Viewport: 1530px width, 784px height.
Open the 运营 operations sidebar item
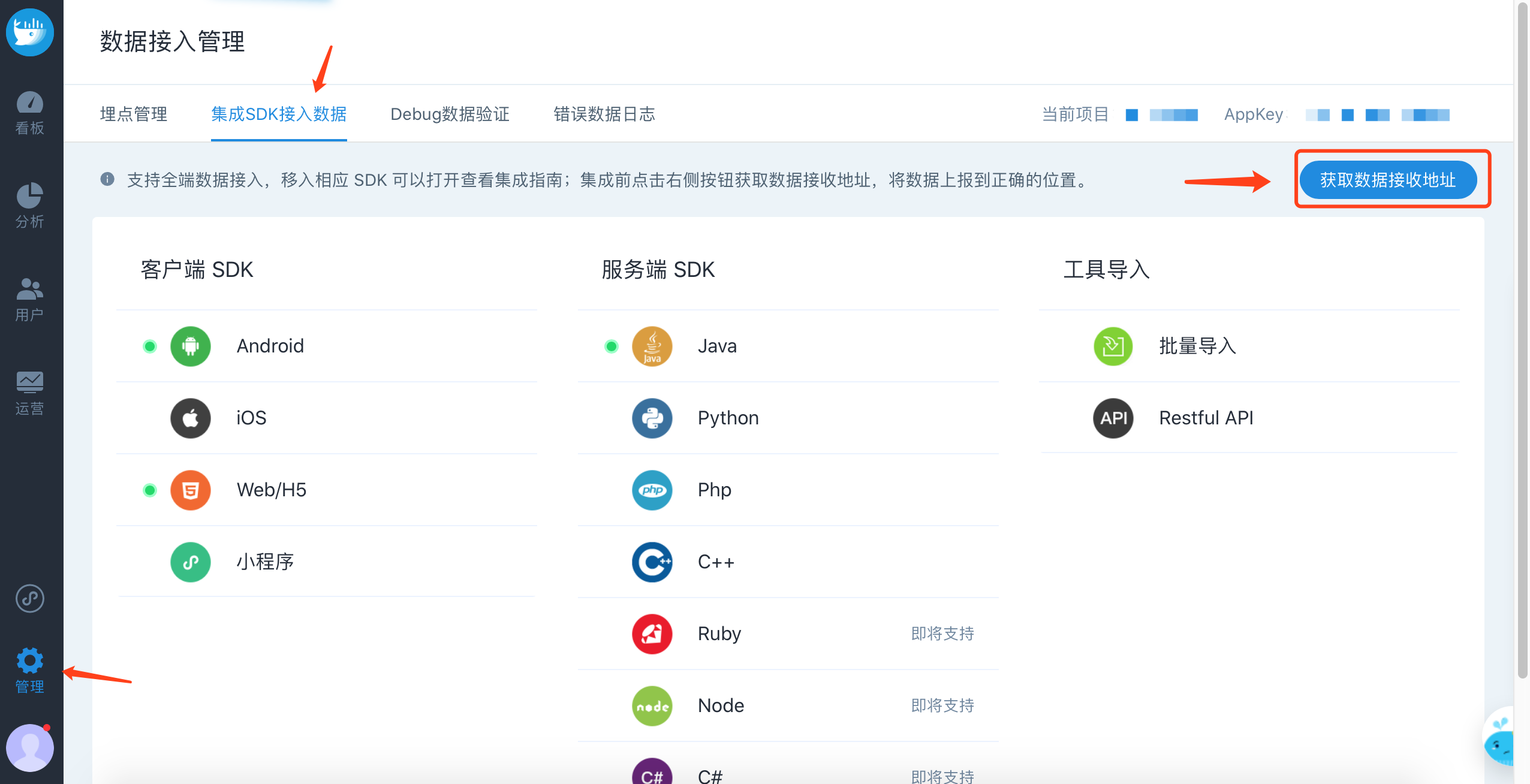click(30, 393)
